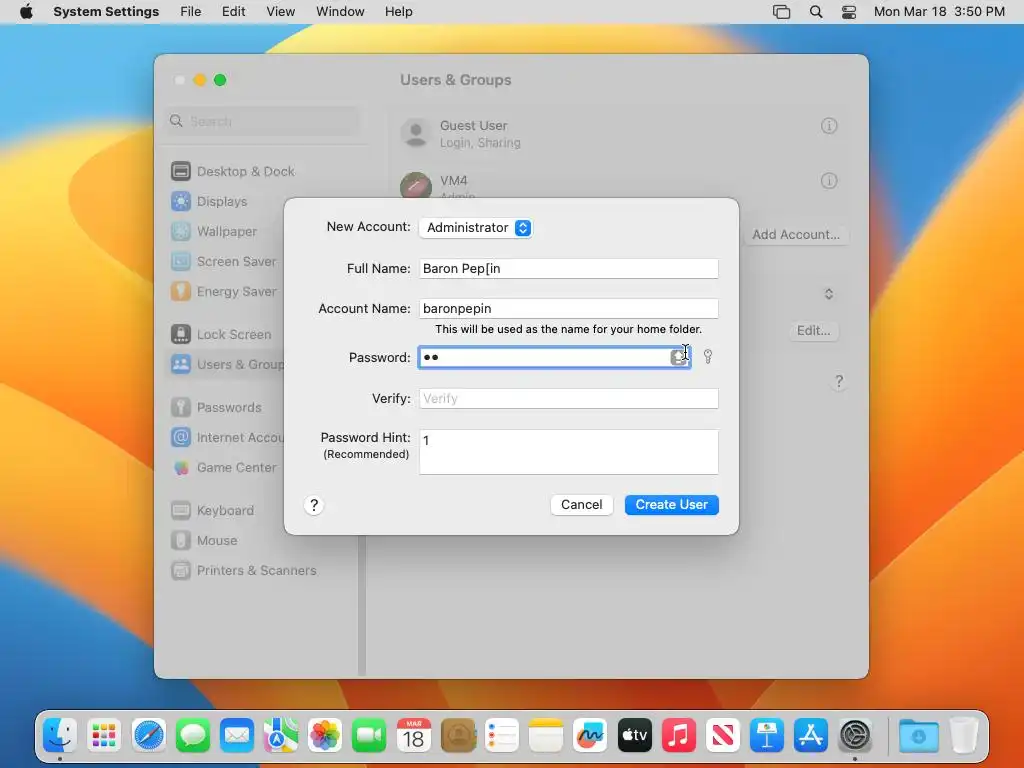Click the Password field
Viewport: 1024px width, 768px height.
pos(554,357)
